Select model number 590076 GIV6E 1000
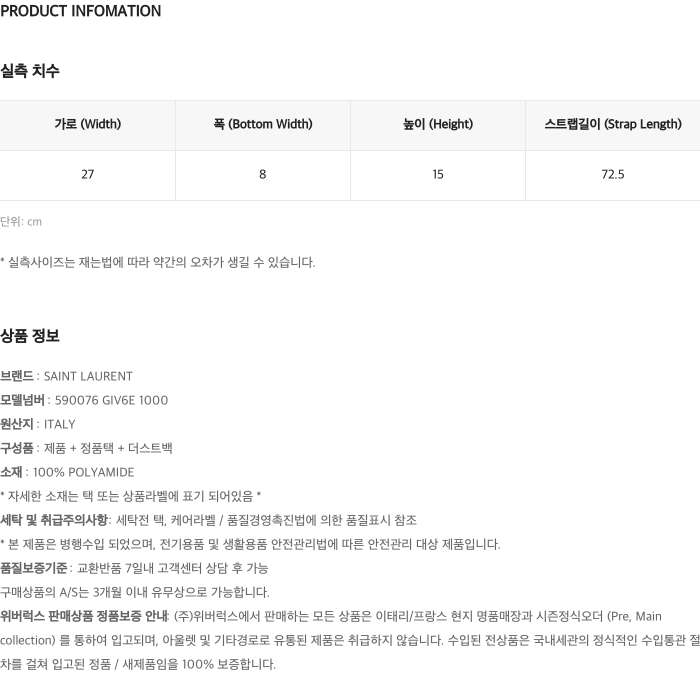 [x=111, y=401]
